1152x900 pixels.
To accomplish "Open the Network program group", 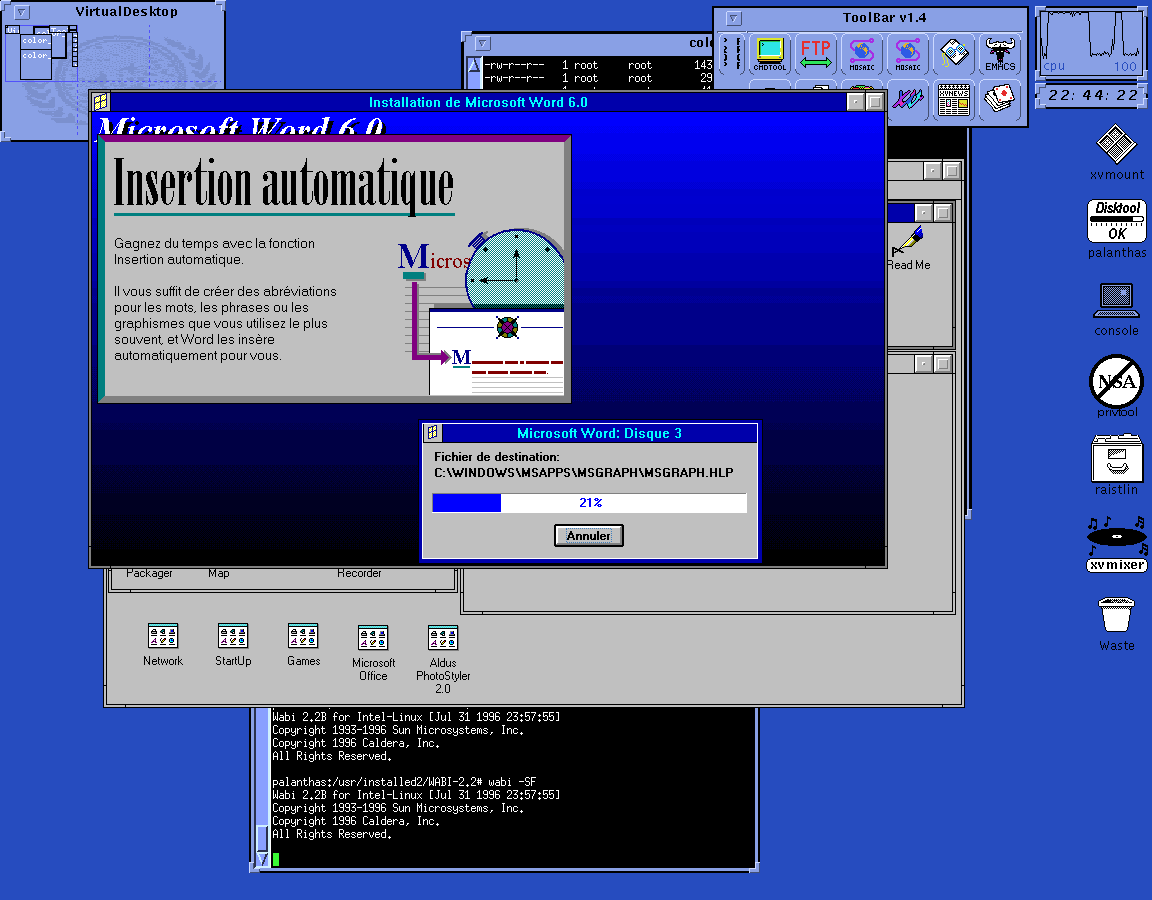I will [x=163, y=644].
